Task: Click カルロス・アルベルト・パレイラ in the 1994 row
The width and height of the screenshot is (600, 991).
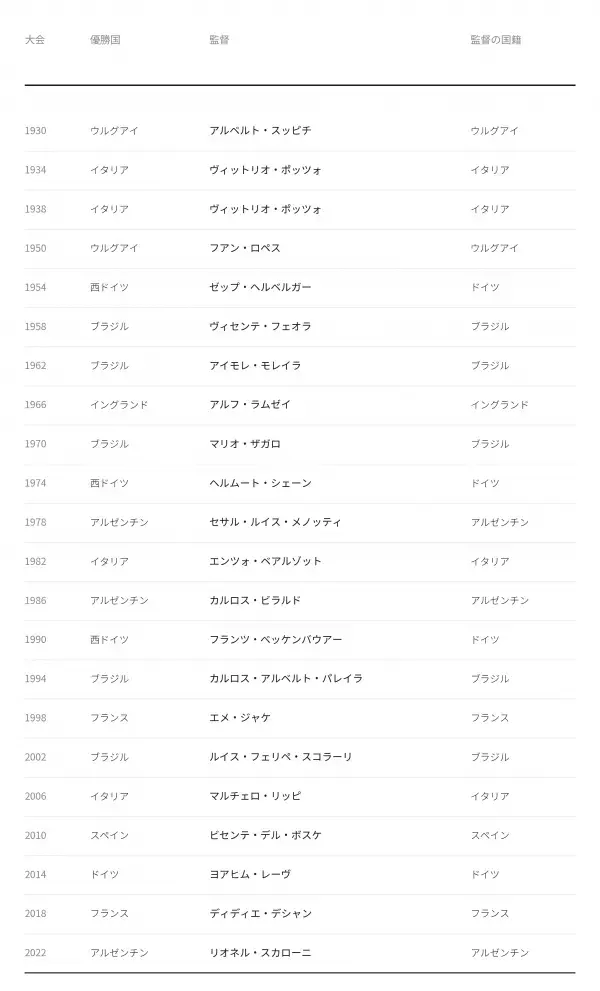Action: pos(286,679)
